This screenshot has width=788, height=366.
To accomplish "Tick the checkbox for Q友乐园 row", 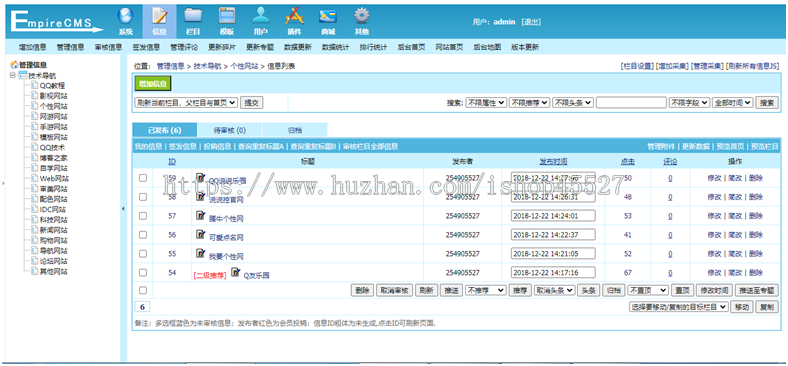I will 143,272.
